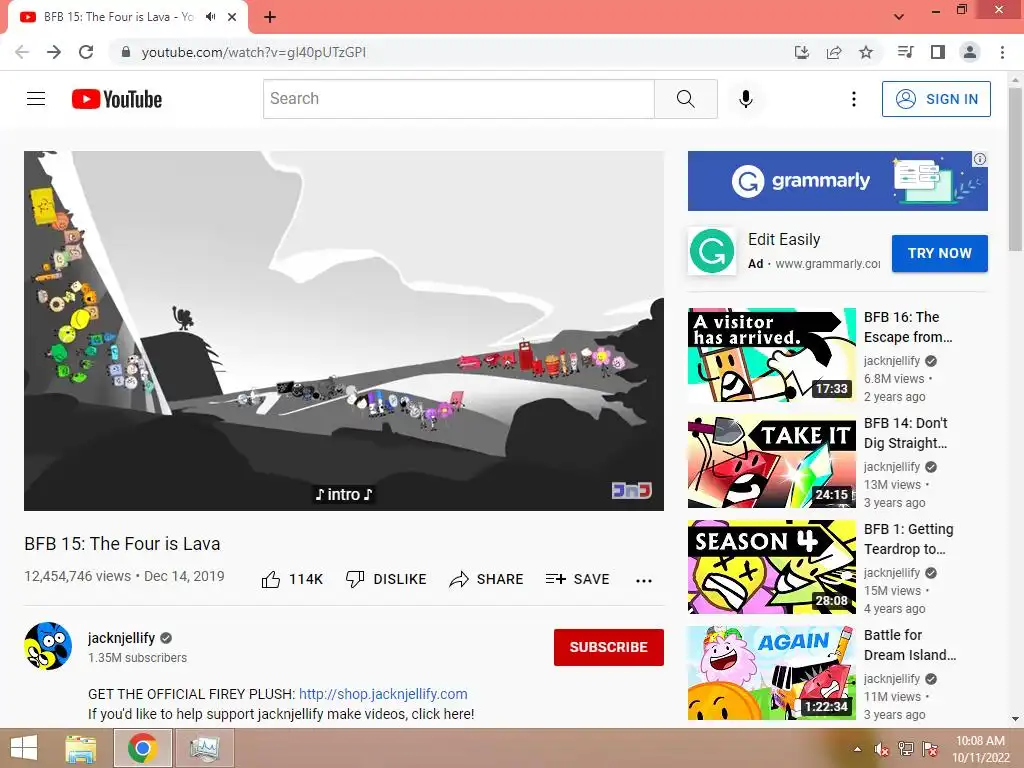Open BFB 1 Getting Teardrop thumbnail

[771, 567]
